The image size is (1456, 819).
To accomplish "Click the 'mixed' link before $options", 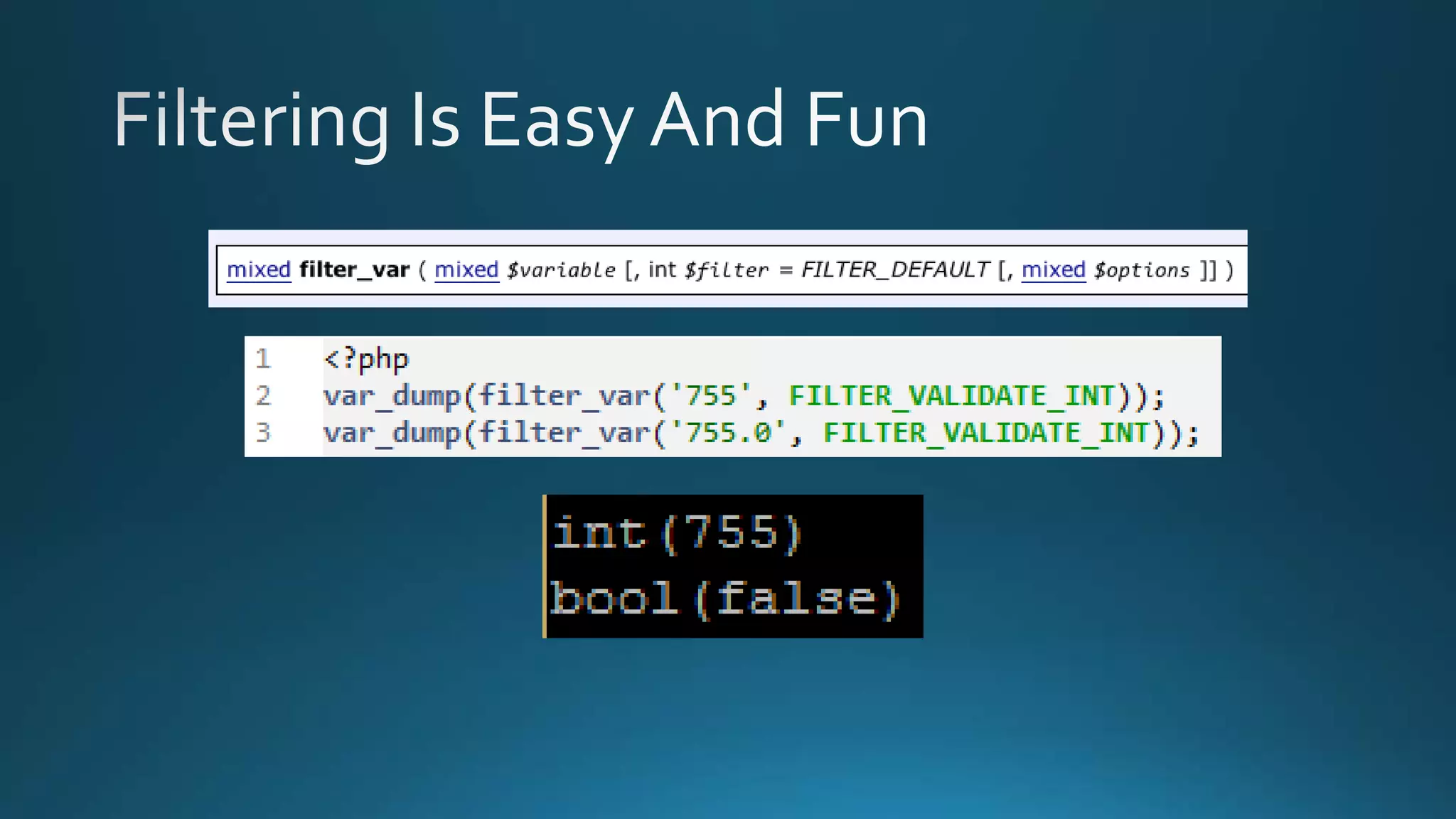I will [1053, 270].
